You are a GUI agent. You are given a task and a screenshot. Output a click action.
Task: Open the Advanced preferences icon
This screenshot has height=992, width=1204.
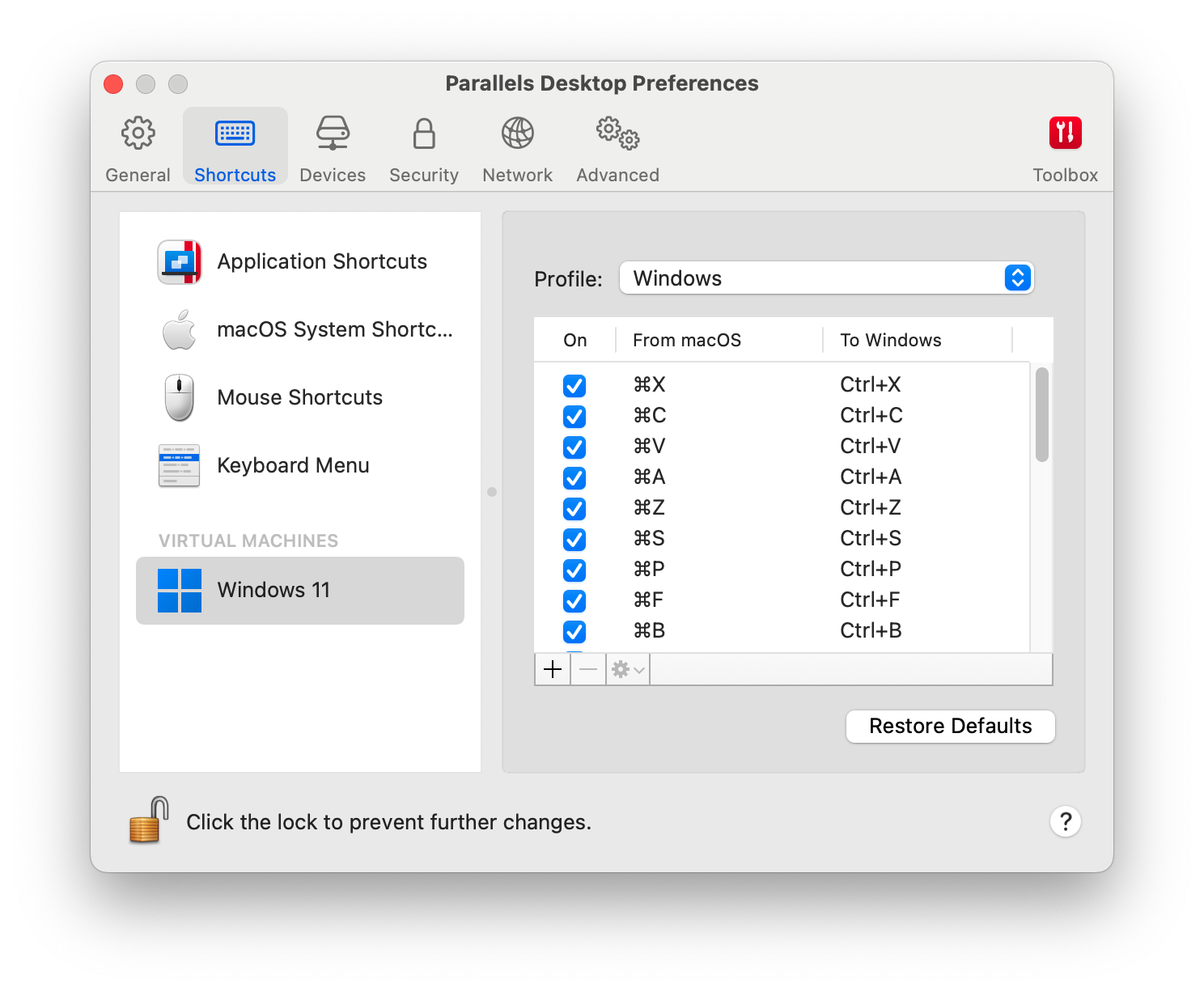pyautogui.click(x=617, y=146)
